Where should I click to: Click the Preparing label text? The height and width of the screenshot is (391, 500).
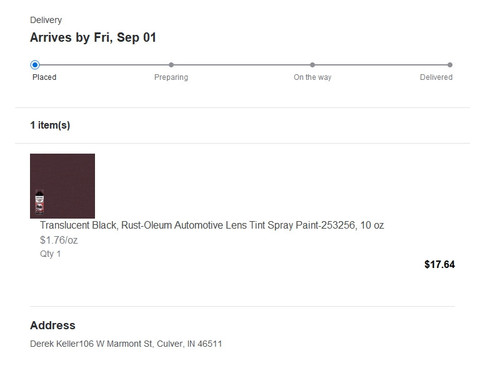[x=171, y=77]
